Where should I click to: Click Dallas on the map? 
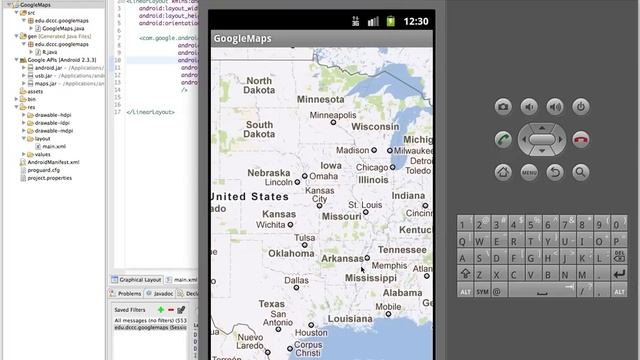click(x=296, y=280)
